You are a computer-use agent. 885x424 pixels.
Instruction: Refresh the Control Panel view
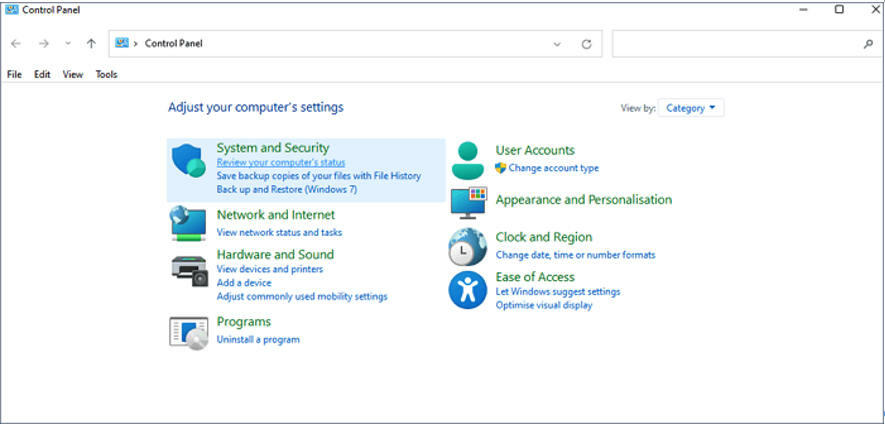coord(586,44)
